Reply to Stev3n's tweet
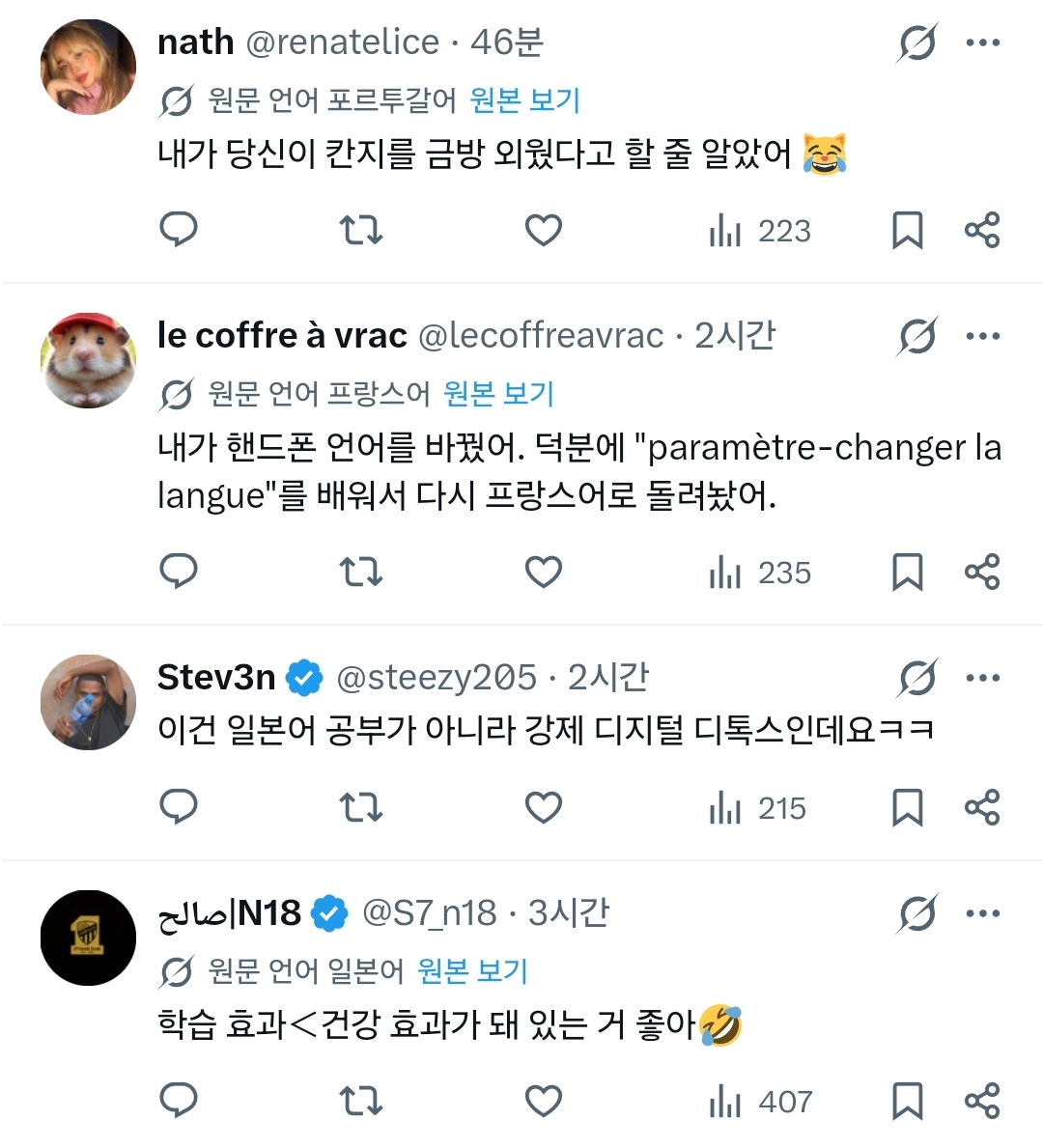Image resolution: width=1043 pixels, height=1148 pixels. (x=178, y=807)
